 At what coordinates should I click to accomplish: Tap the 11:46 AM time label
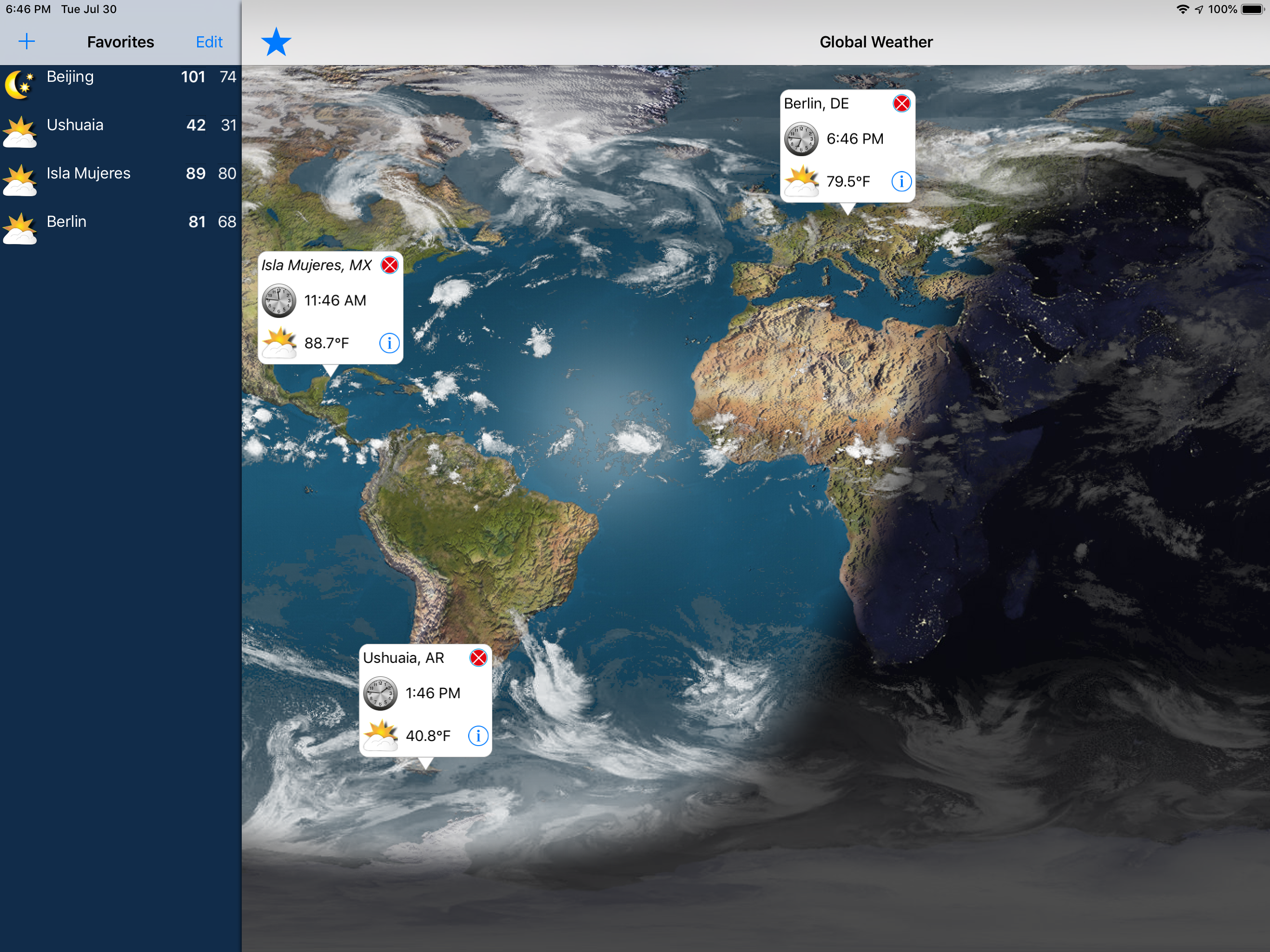(x=335, y=300)
